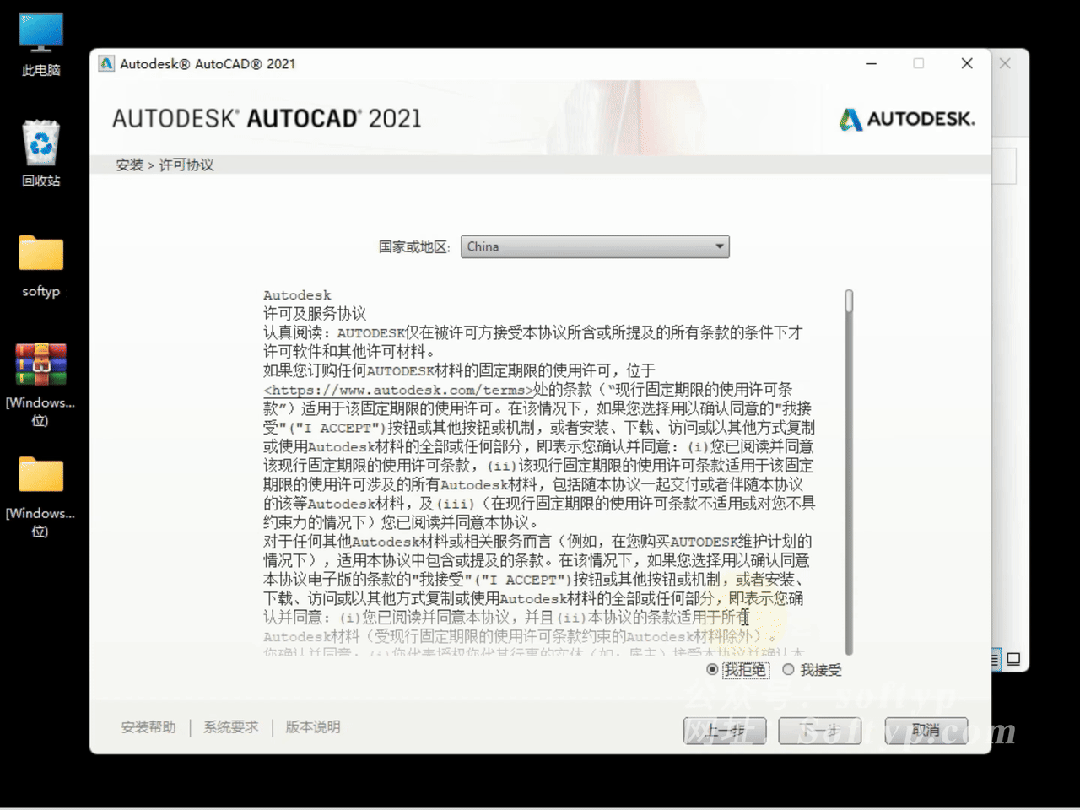Close the background window behind the installer

(x=1006, y=63)
